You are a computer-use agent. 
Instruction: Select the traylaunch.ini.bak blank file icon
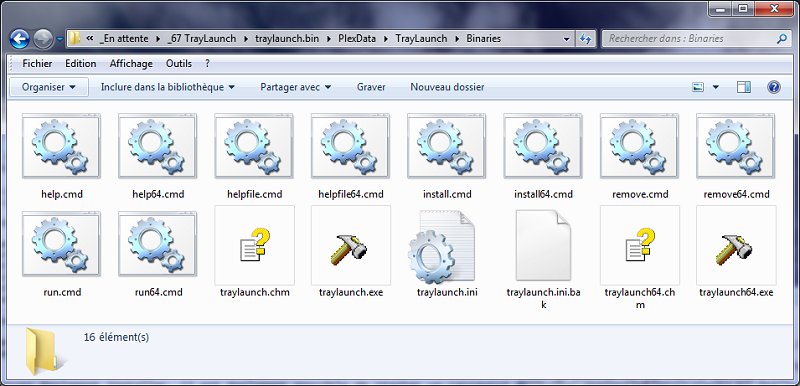[x=543, y=245]
